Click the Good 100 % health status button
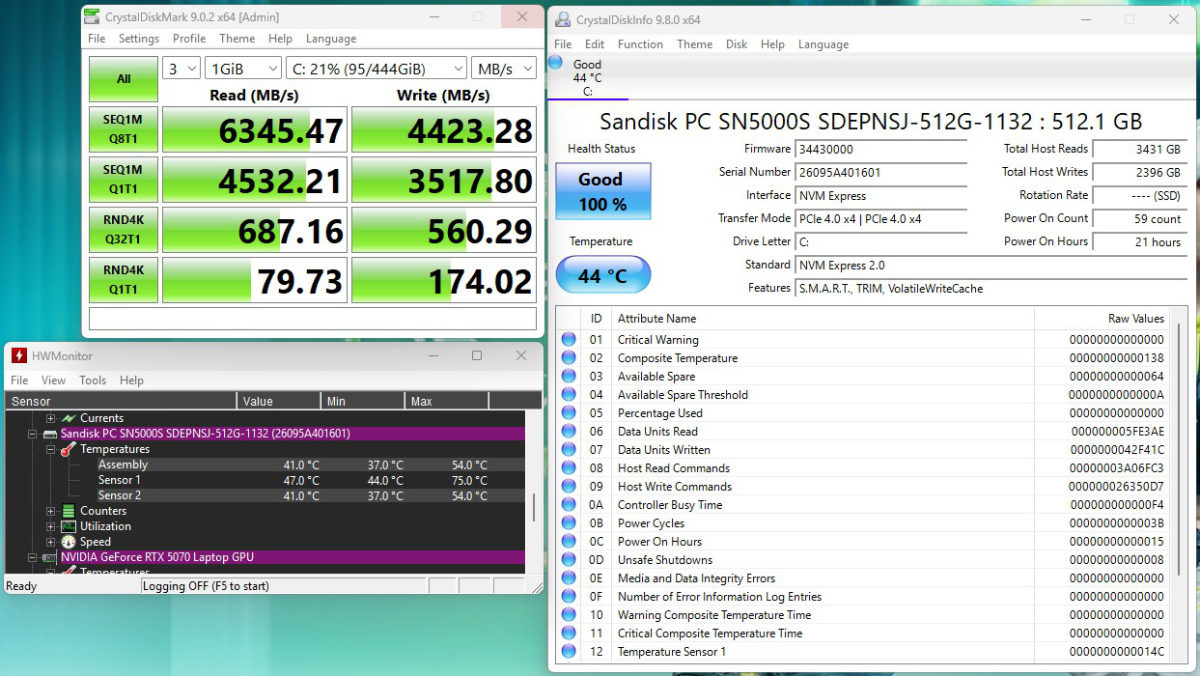This screenshot has width=1200, height=676. click(x=603, y=191)
